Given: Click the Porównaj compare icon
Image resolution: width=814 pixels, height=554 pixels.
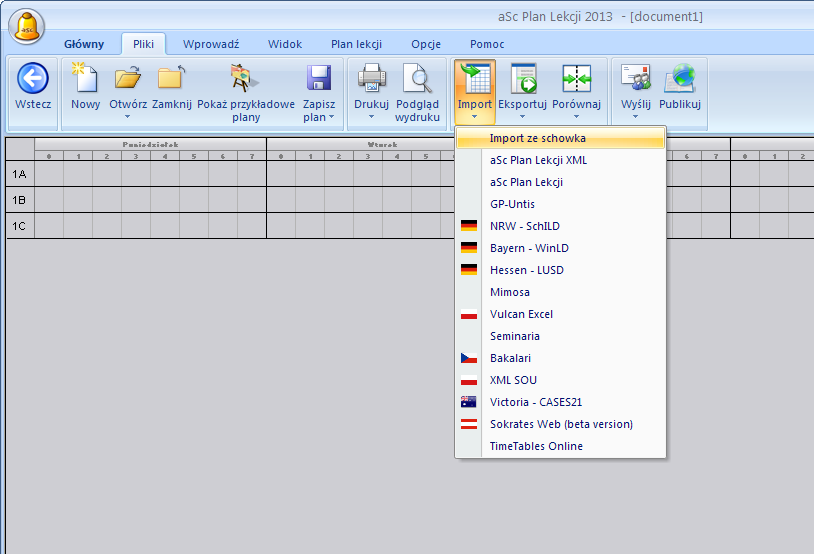Looking at the screenshot, I should 576,79.
